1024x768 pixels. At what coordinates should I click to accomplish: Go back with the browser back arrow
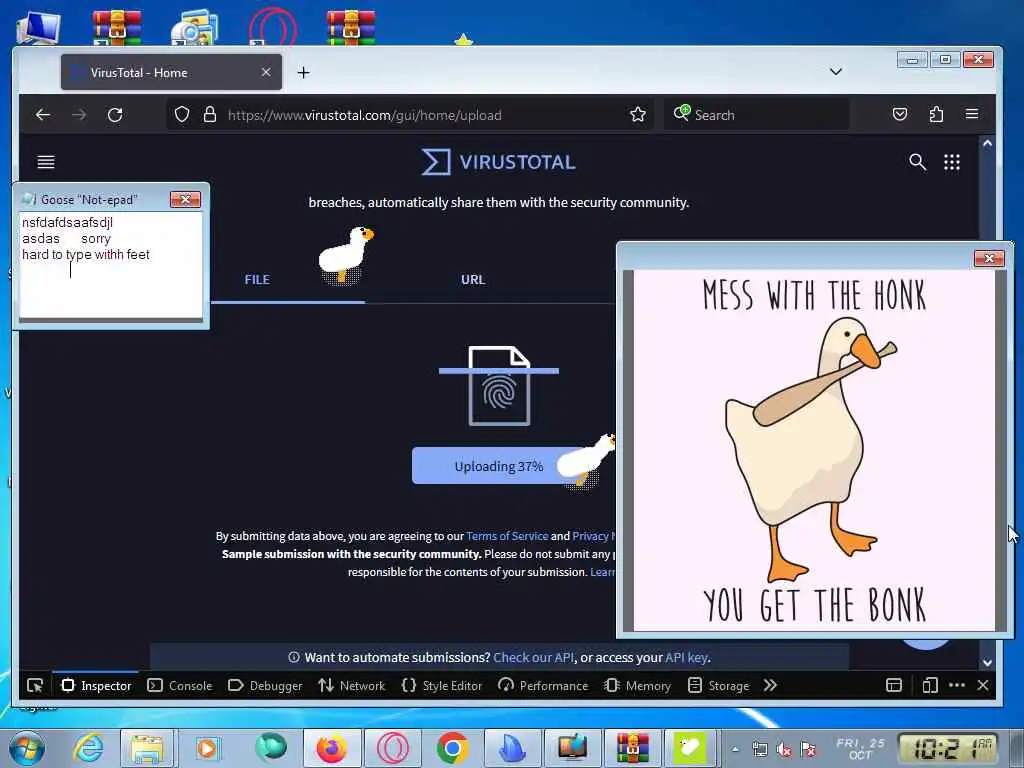tap(43, 115)
